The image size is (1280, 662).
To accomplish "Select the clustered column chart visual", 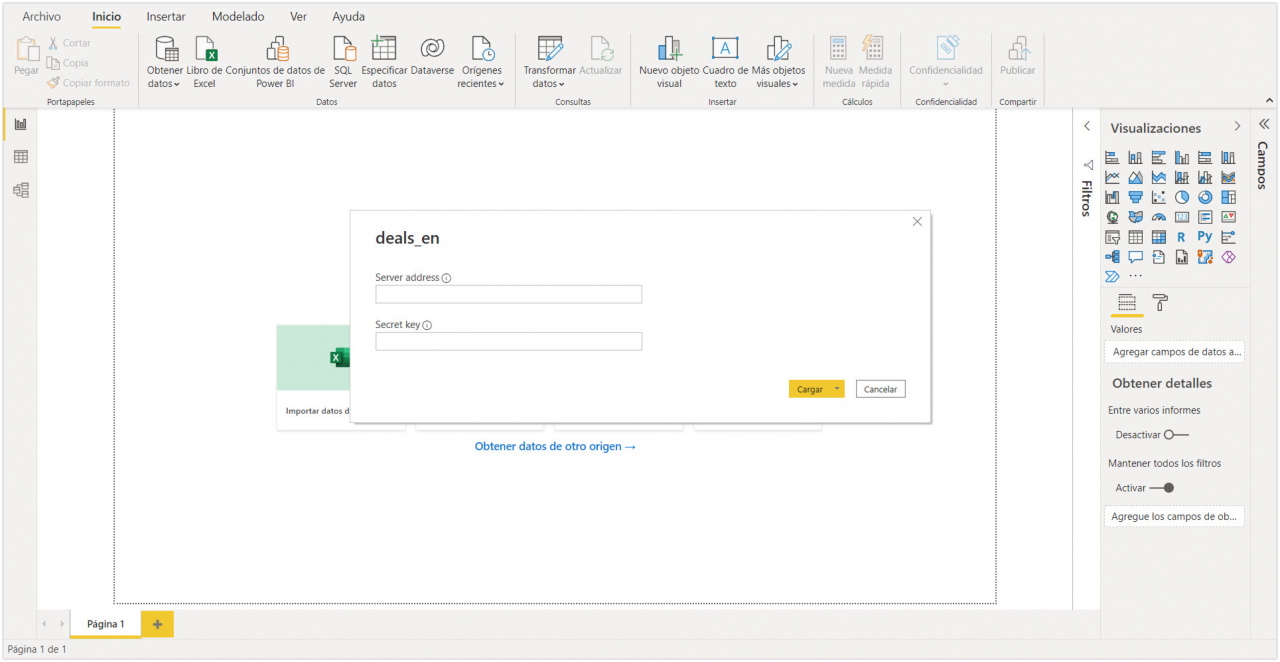I will tap(1182, 158).
